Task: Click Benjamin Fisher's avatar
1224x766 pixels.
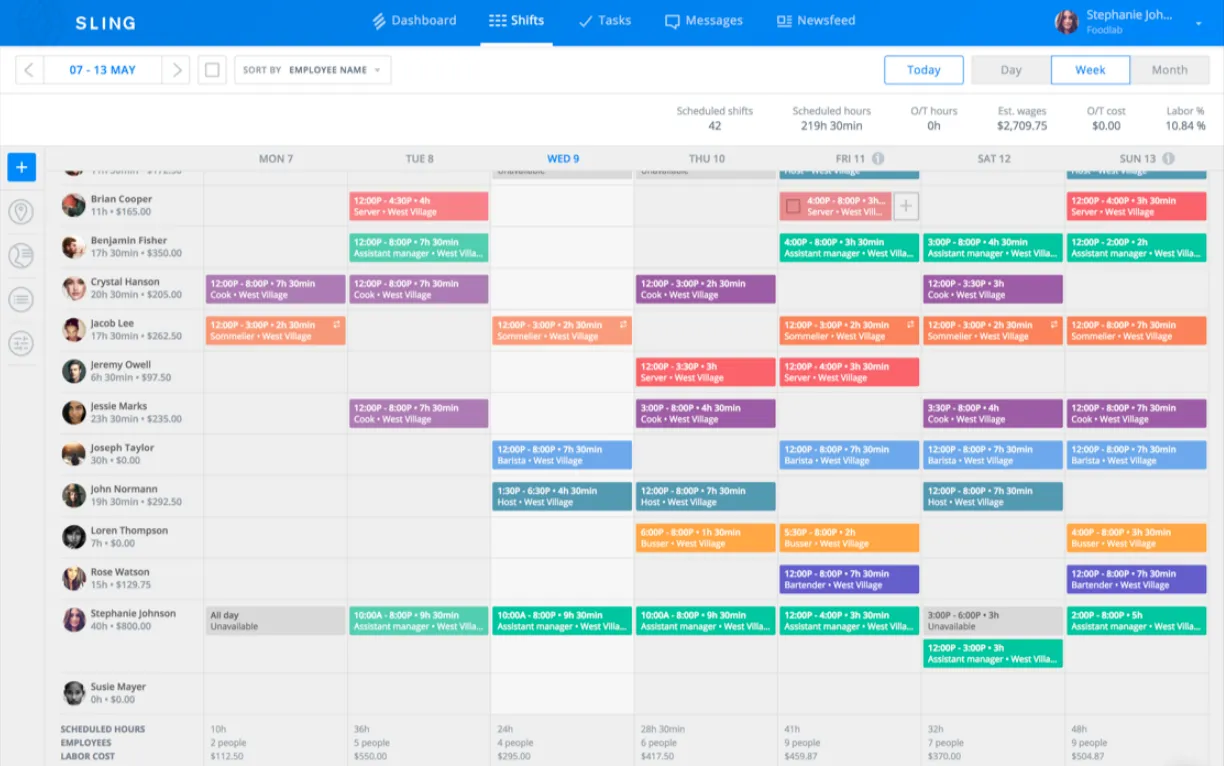Action: (73, 247)
